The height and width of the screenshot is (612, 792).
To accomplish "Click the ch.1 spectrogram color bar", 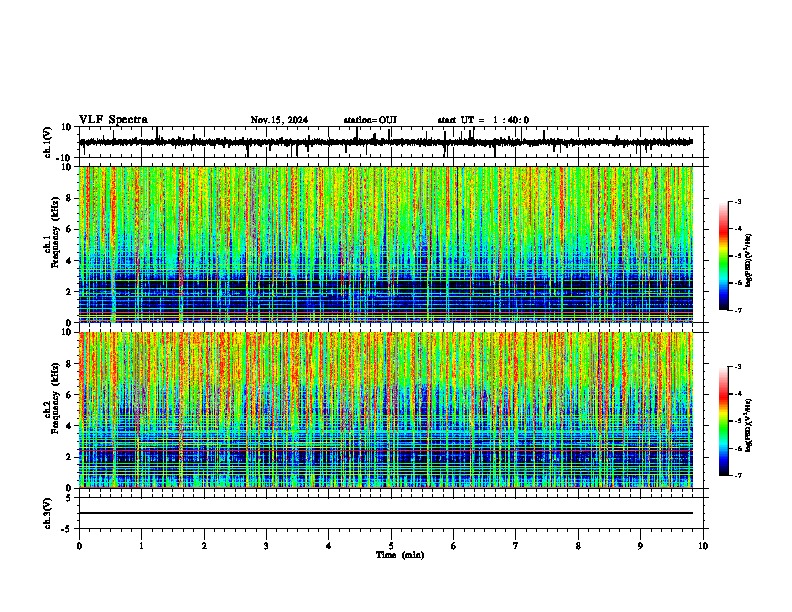I will click(x=724, y=256).
